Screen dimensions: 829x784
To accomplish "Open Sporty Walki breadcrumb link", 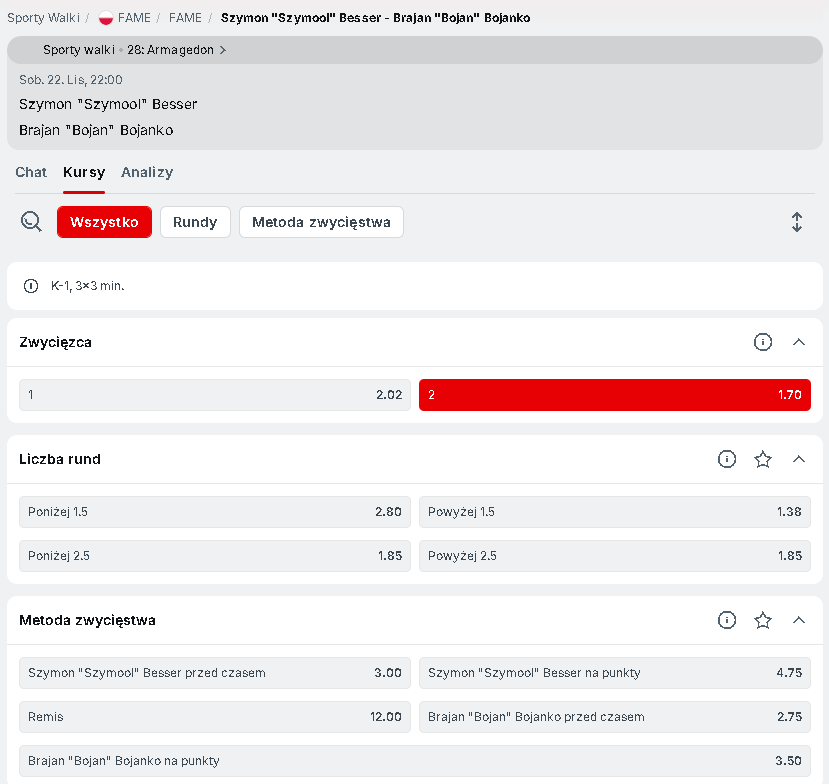I will (x=43, y=18).
